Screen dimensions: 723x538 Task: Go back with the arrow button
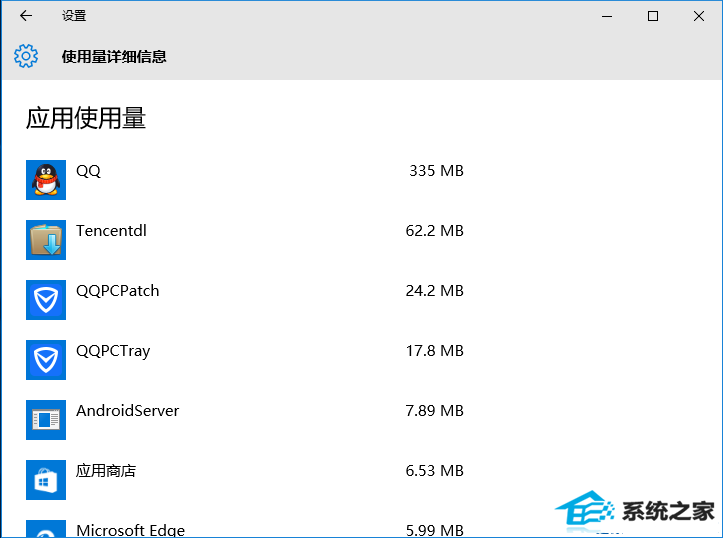pyautogui.click(x=26, y=16)
